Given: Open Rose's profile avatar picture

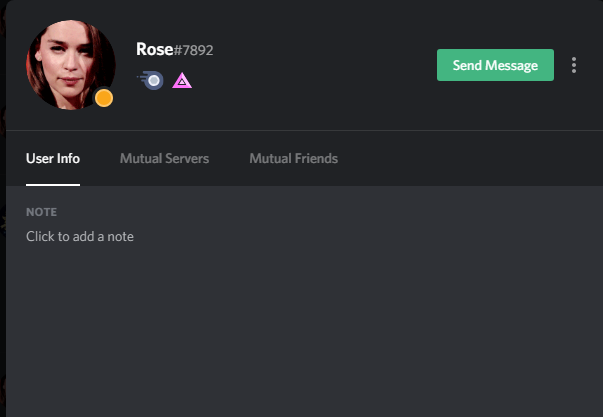Looking at the screenshot, I should (68, 62).
